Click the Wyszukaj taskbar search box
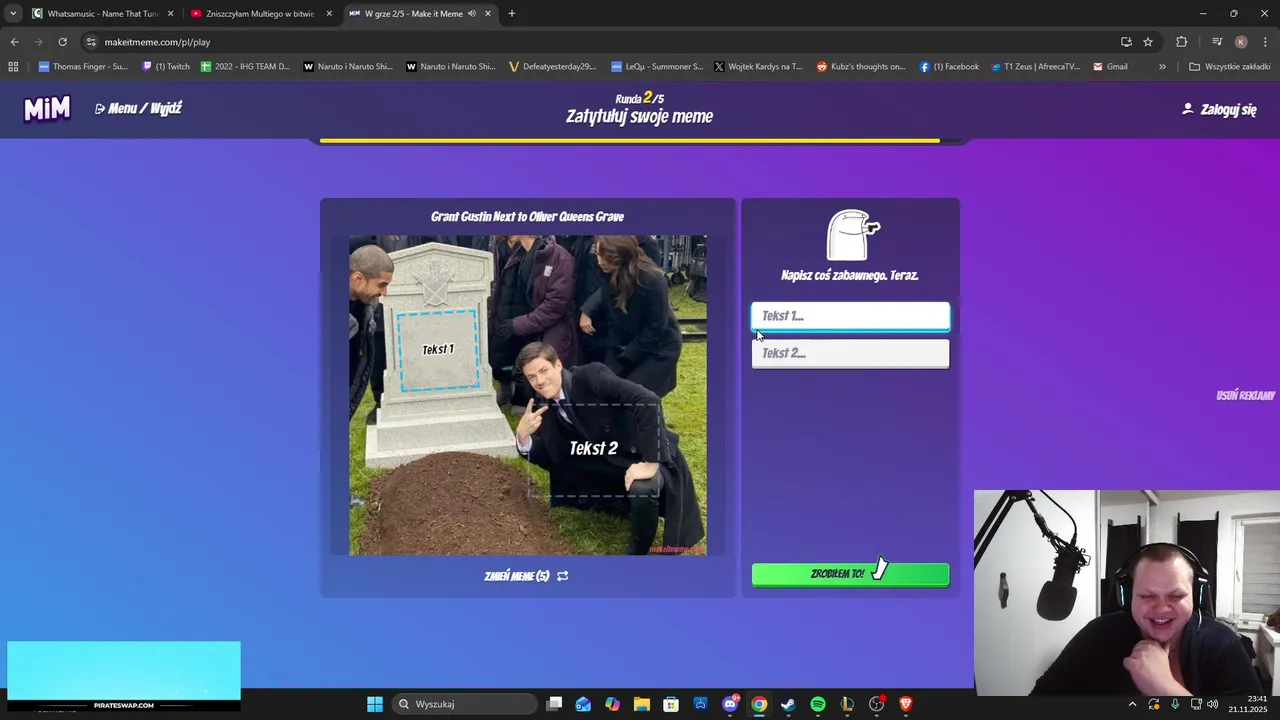 coord(464,704)
